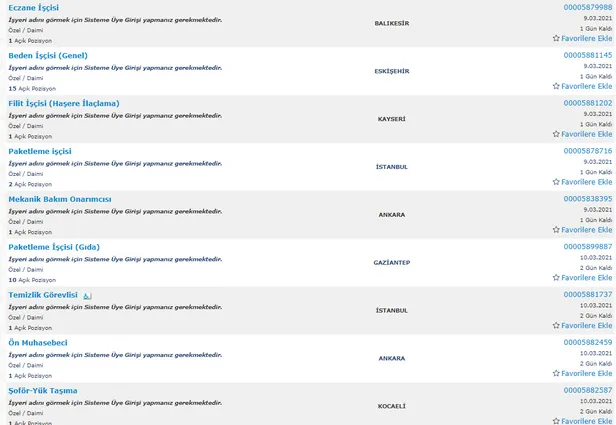Click star icon on Paketleme İşçisi İstanbul row
The width and height of the screenshot is (616, 425).
(556, 182)
